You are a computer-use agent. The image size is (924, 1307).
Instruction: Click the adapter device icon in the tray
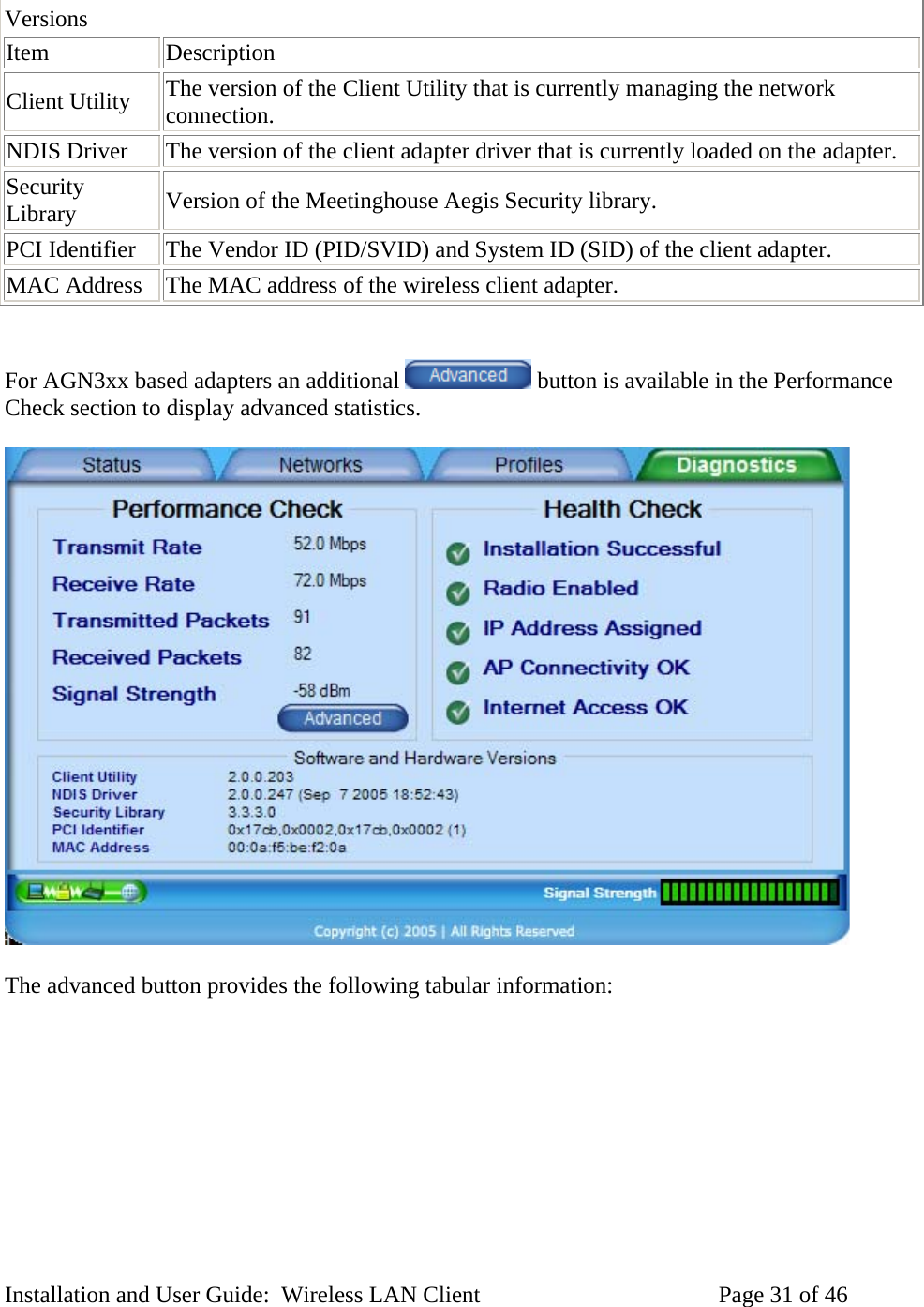pos(95,892)
